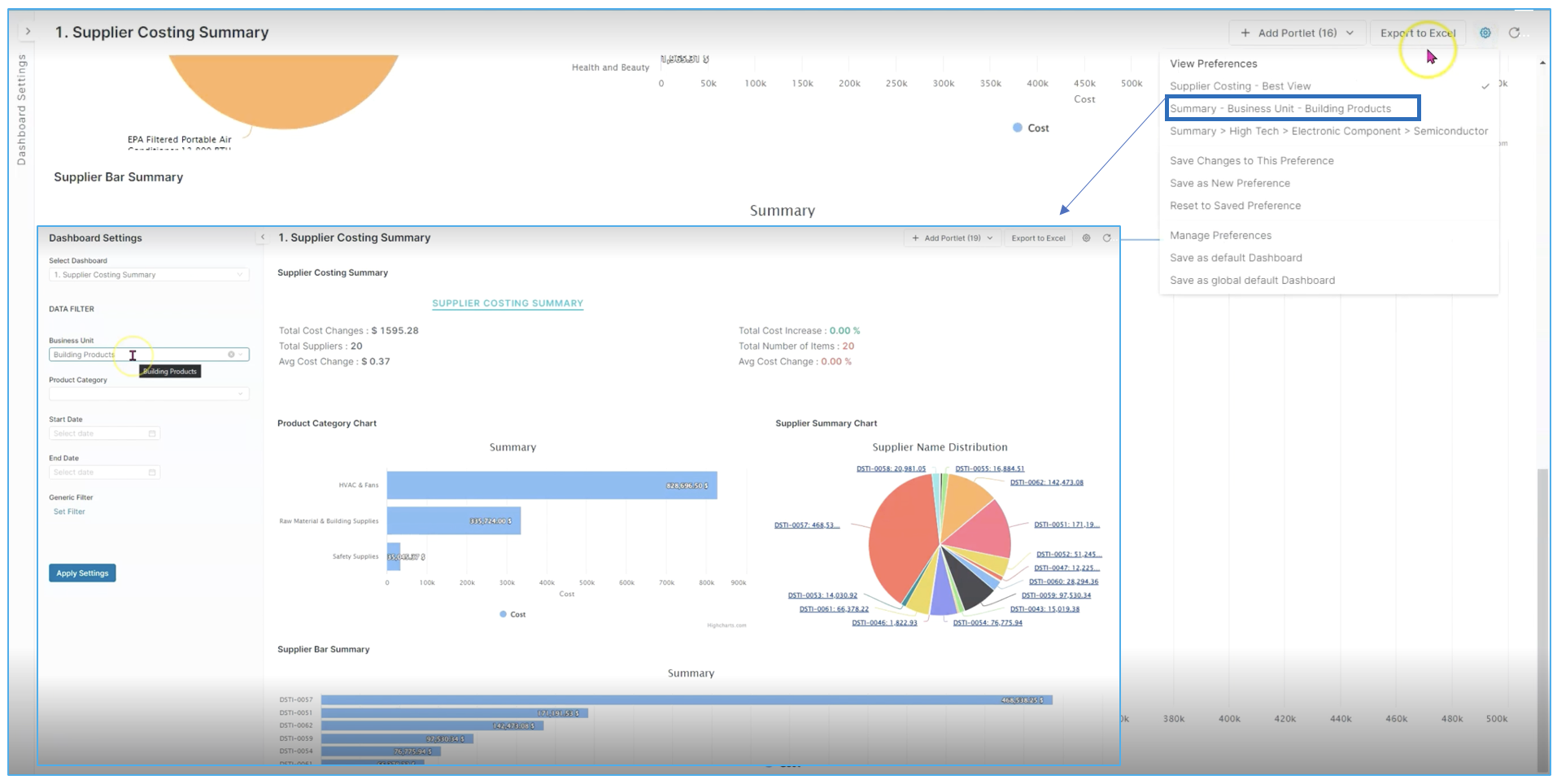Click the refresh icon in top header
This screenshot has width=1557, height=784.
(x=1514, y=33)
